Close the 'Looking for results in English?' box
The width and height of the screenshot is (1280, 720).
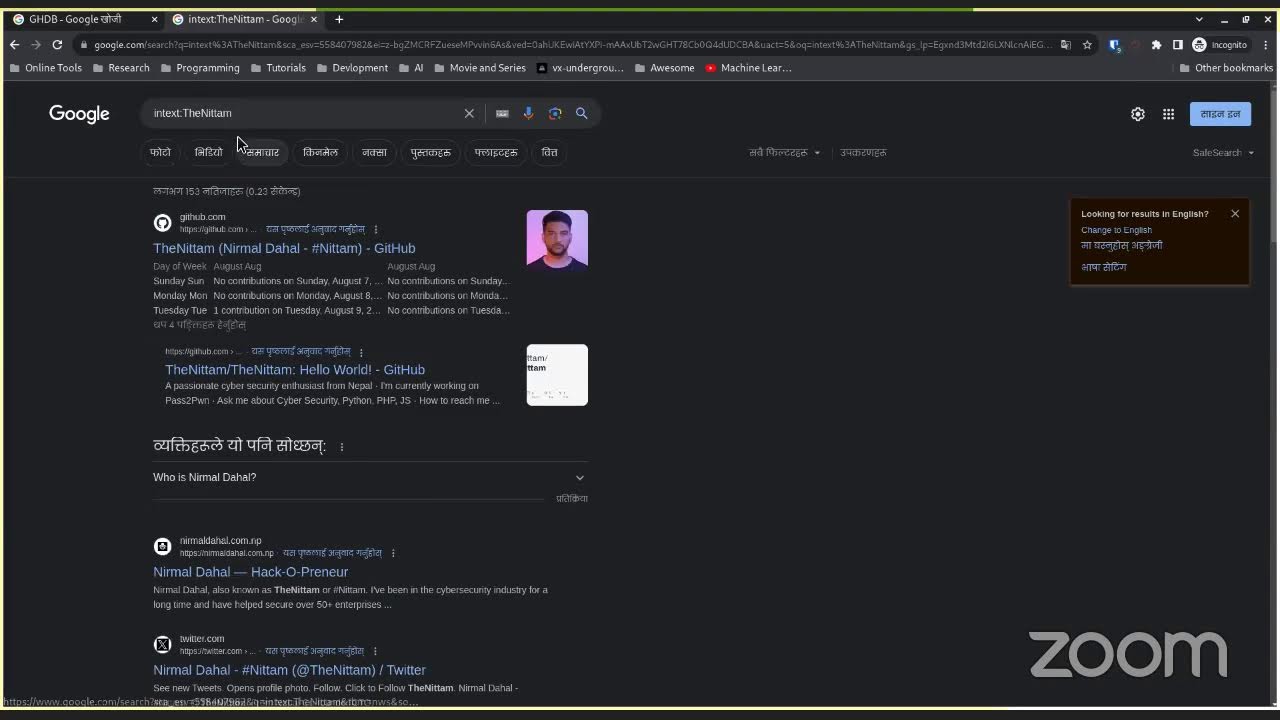(1235, 214)
